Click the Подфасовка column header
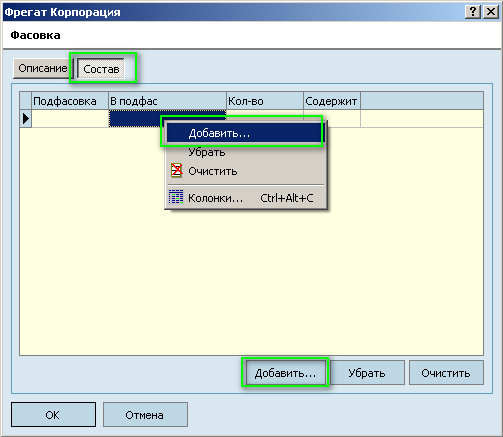Viewport: 503px width, 437px height. [x=70, y=101]
